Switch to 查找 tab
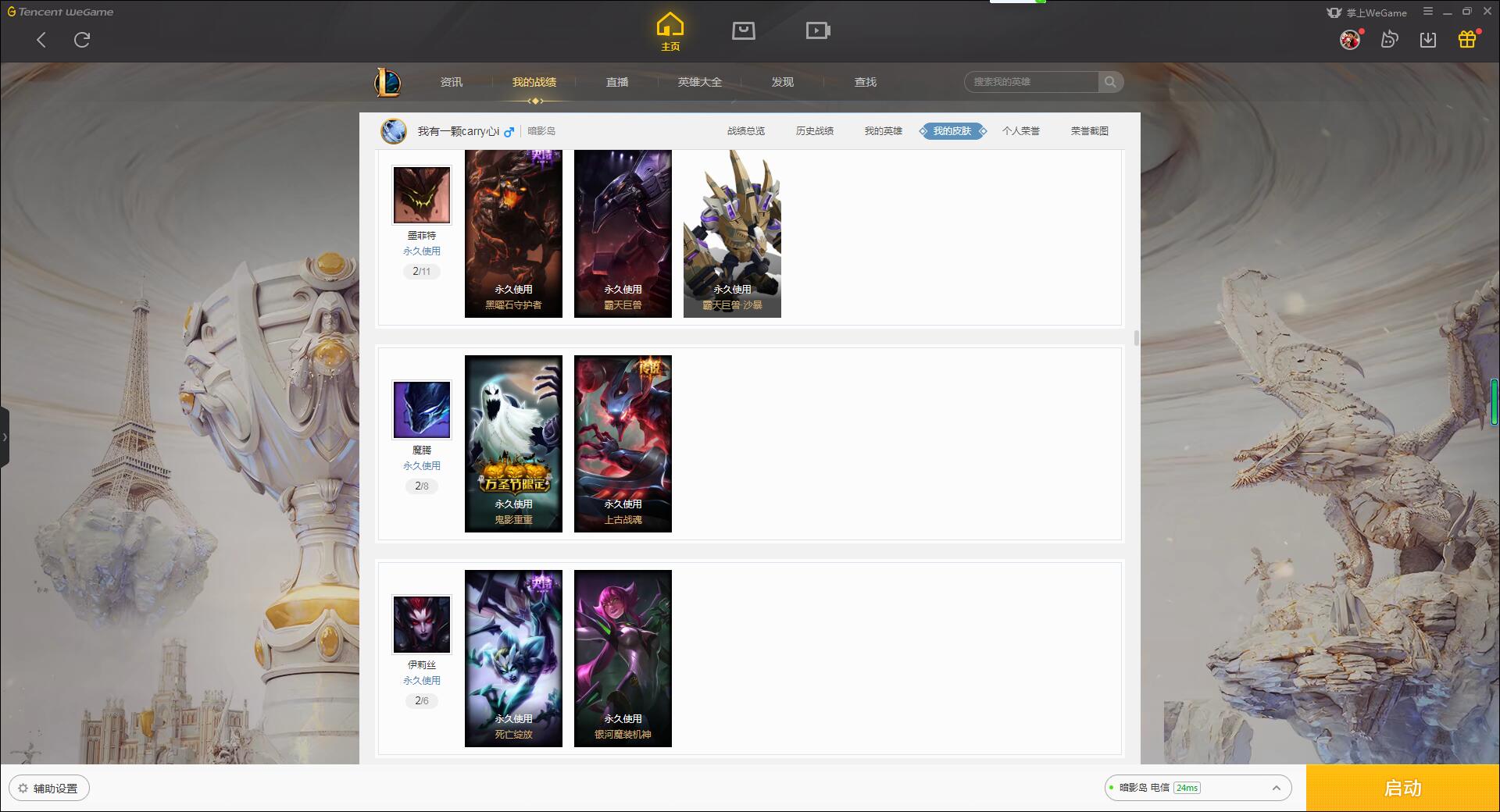The height and width of the screenshot is (812, 1500). 865,82
